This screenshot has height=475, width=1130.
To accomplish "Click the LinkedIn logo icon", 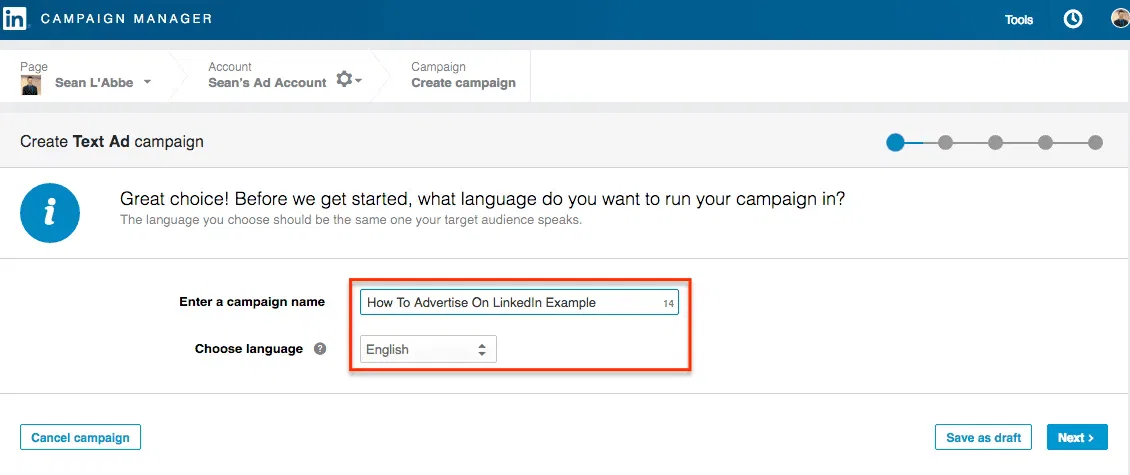I will tap(14, 19).
